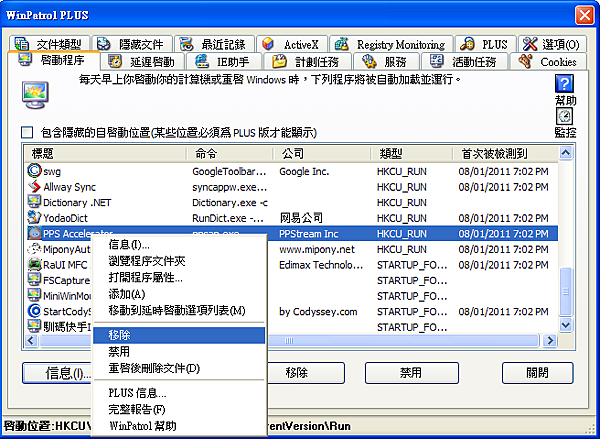
Task: Click the PLUS key icon
Action: pos(467,44)
